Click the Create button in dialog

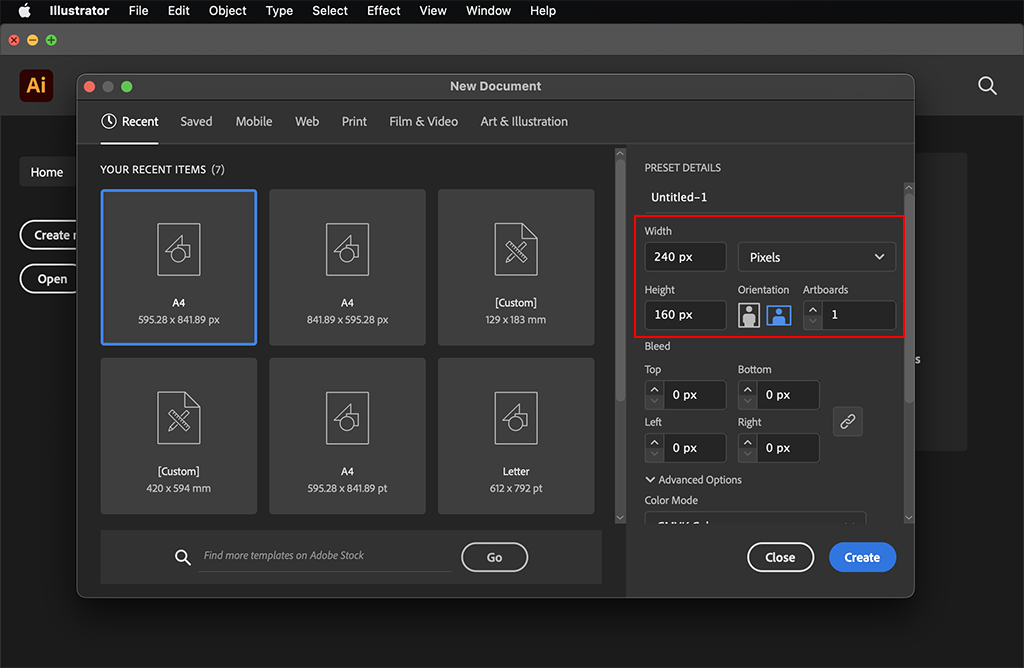point(862,557)
